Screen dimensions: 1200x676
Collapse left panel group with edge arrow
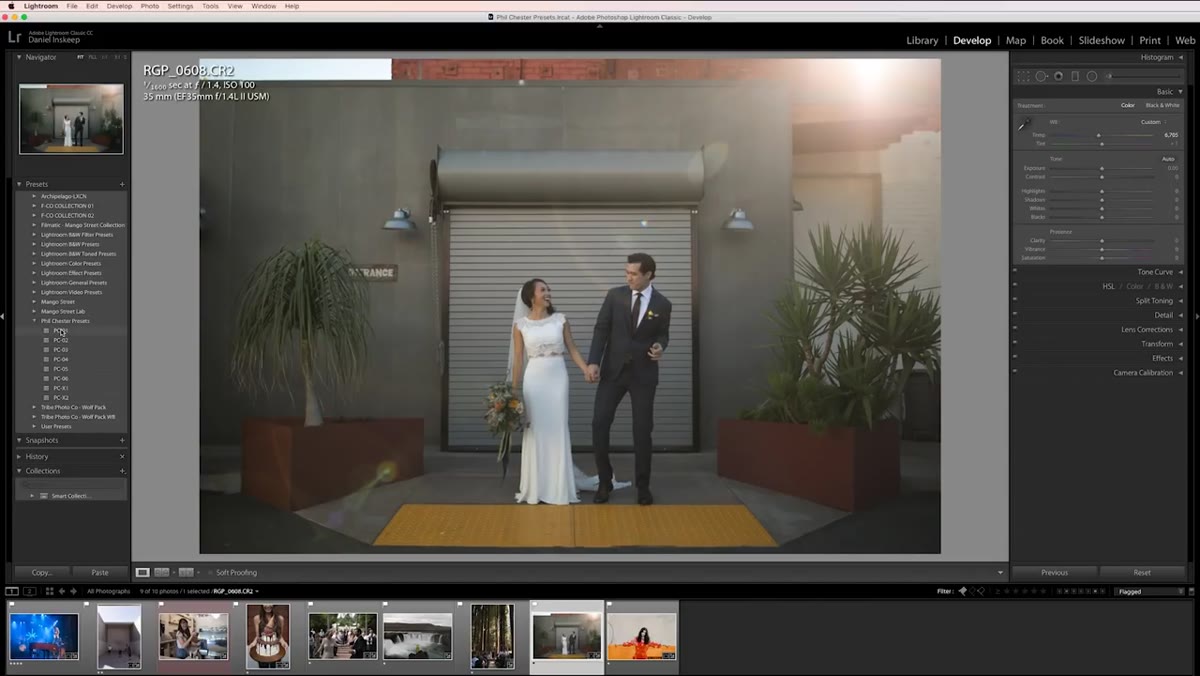[x=3, y=316]
